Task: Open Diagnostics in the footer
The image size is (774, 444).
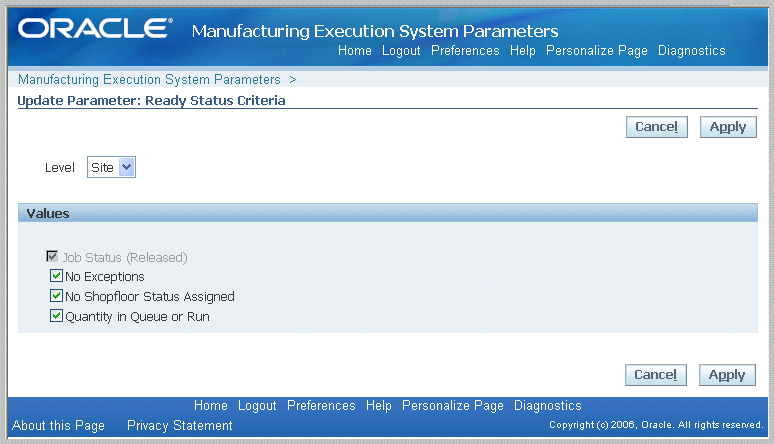Action: tap(547, 405)
